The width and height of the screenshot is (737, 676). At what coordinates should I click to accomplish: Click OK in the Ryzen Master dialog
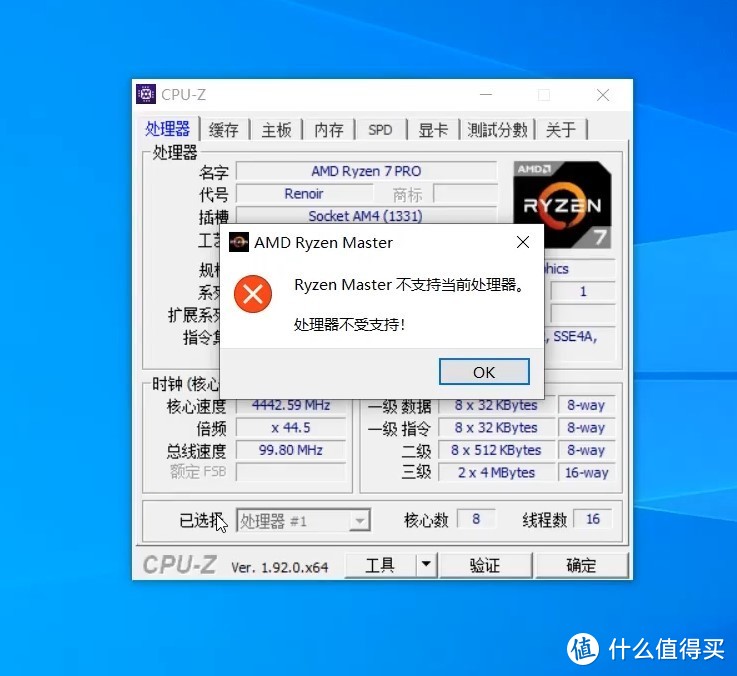(x=484, y=372)
